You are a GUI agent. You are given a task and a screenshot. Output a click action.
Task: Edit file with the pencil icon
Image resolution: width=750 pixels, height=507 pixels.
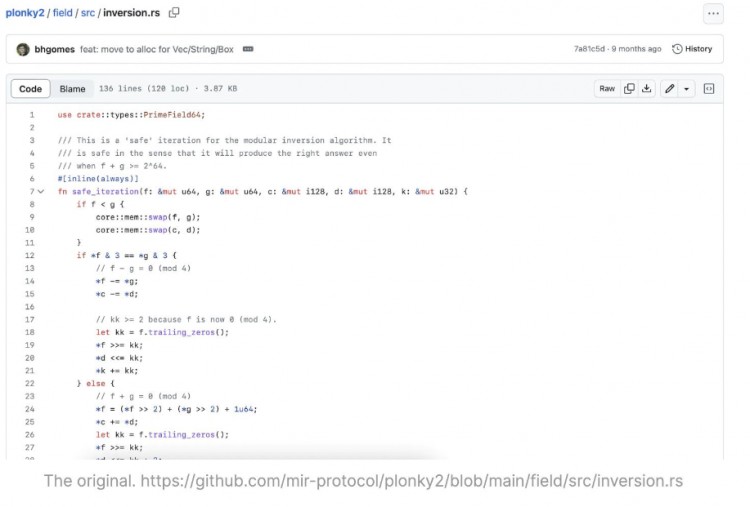pyautogui.click(x=670, y=89)
